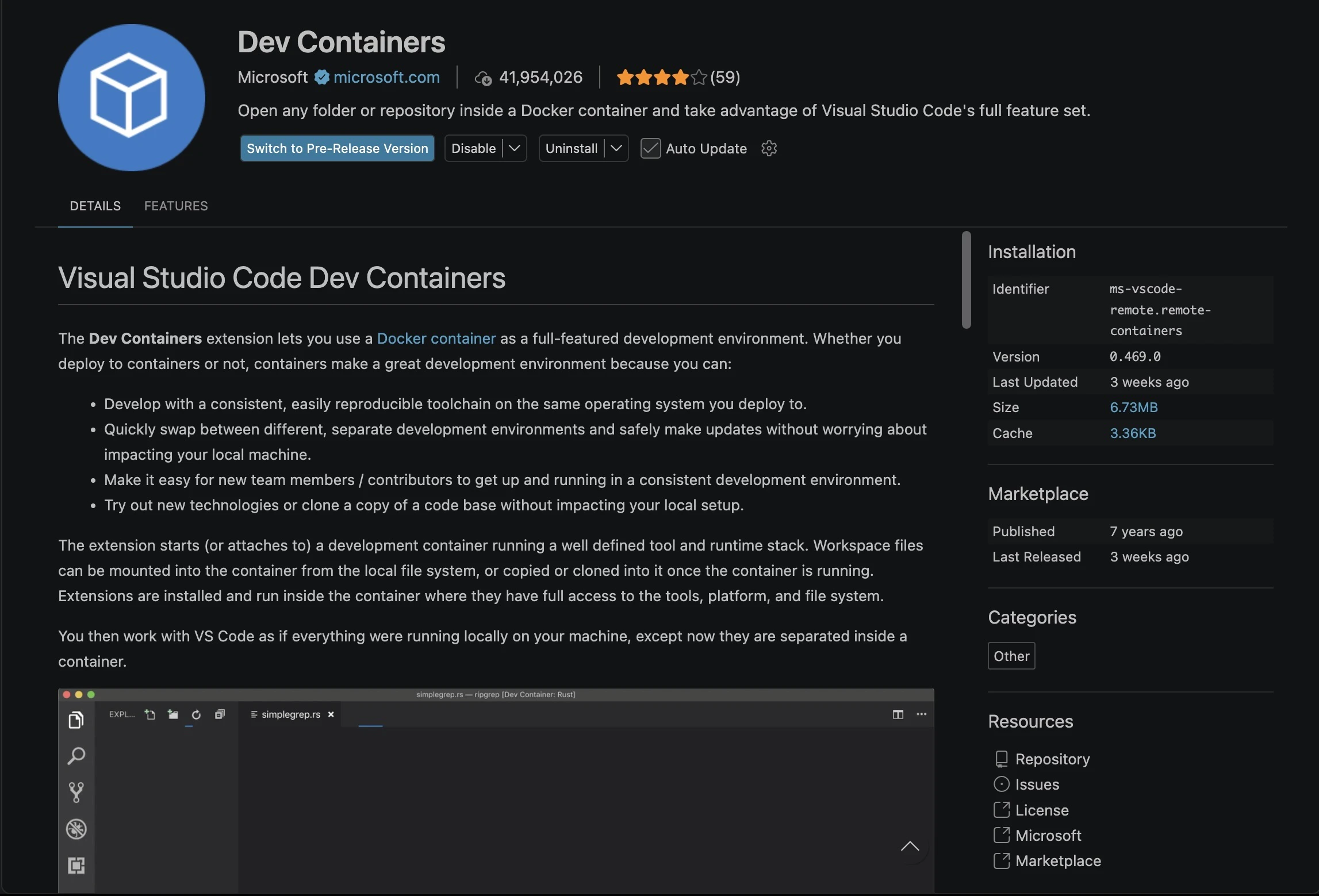Click the close x on simplegrep.rs preview tab
The width and height of the screenshot is (1319, 896).
click(331, 714)
